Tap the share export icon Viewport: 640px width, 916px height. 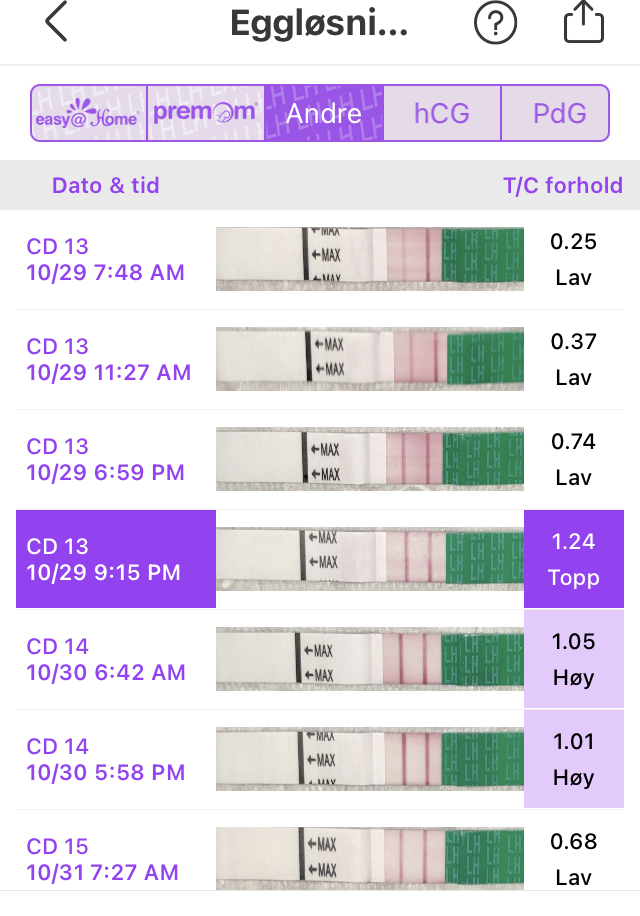click(584, 23)
